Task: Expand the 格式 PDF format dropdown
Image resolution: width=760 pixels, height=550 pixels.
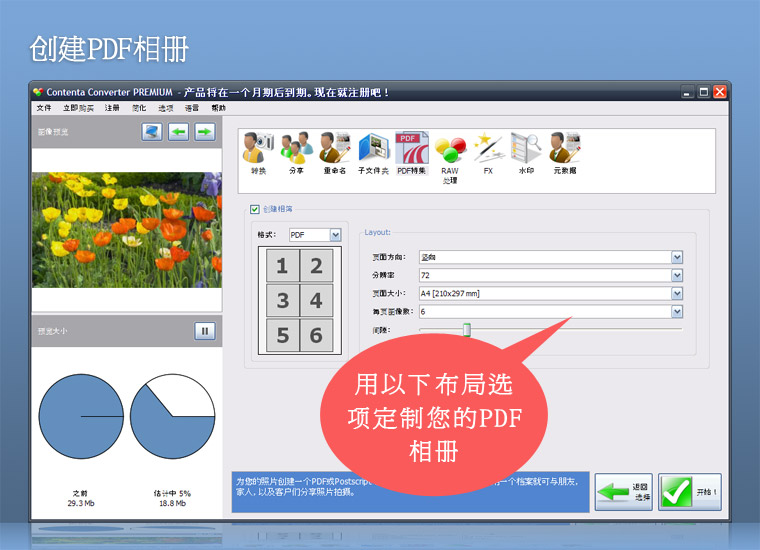Action: click(335, 235)
